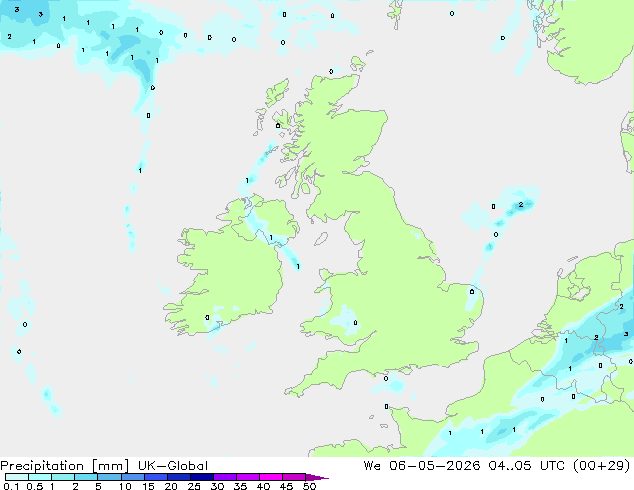Pick the 20–25 mm dark blue swatch
Image resolution: width=634 pixels, height=490 pixels.
click(178, 477)
